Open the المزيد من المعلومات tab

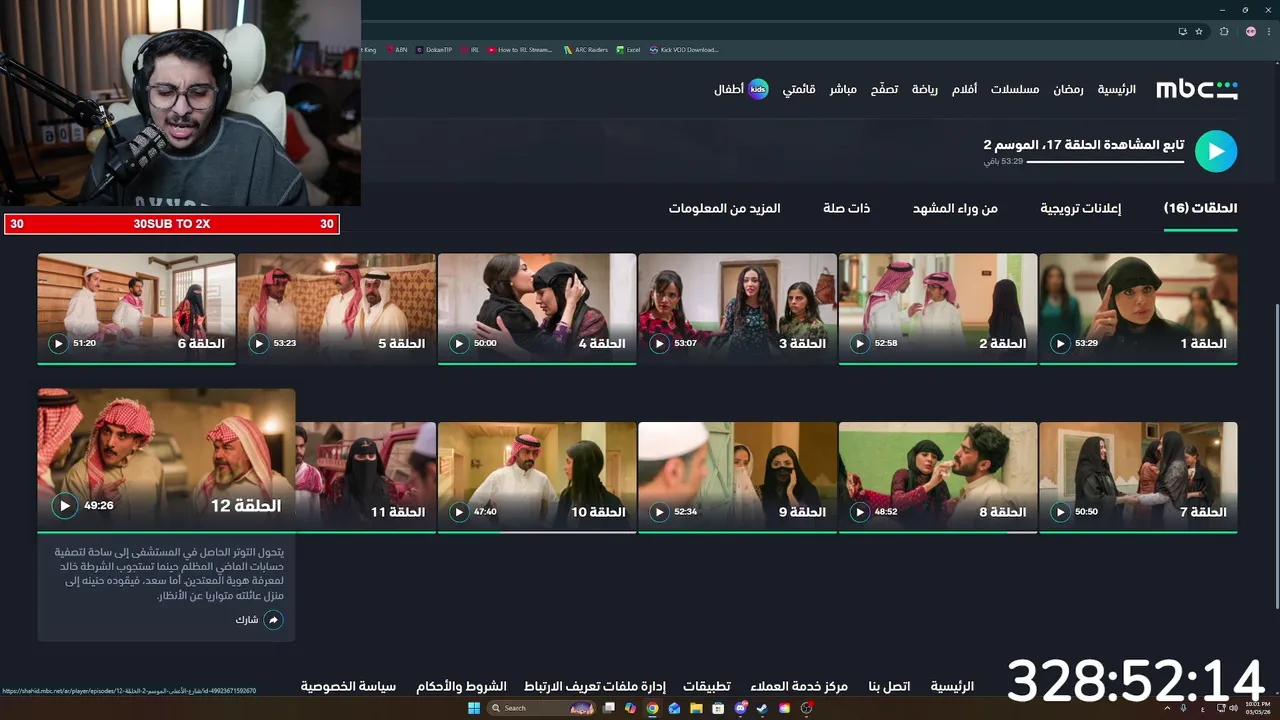pos(725,208)
